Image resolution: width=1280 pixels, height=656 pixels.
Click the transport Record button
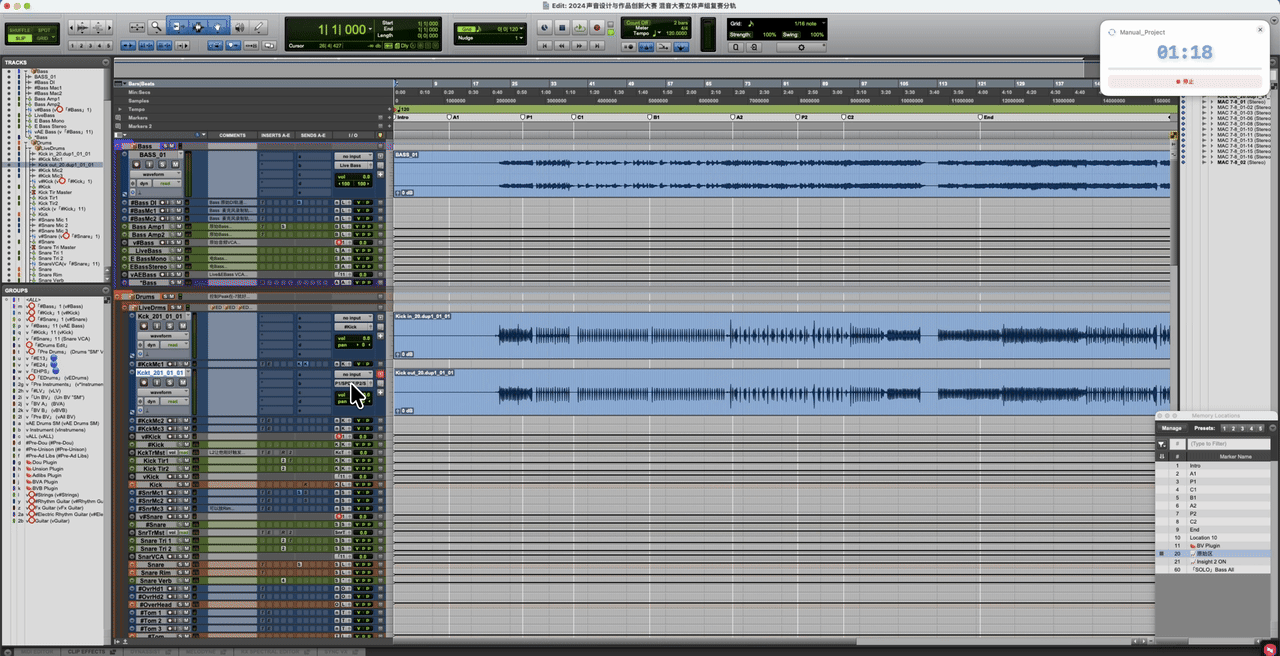pos(597,28)
